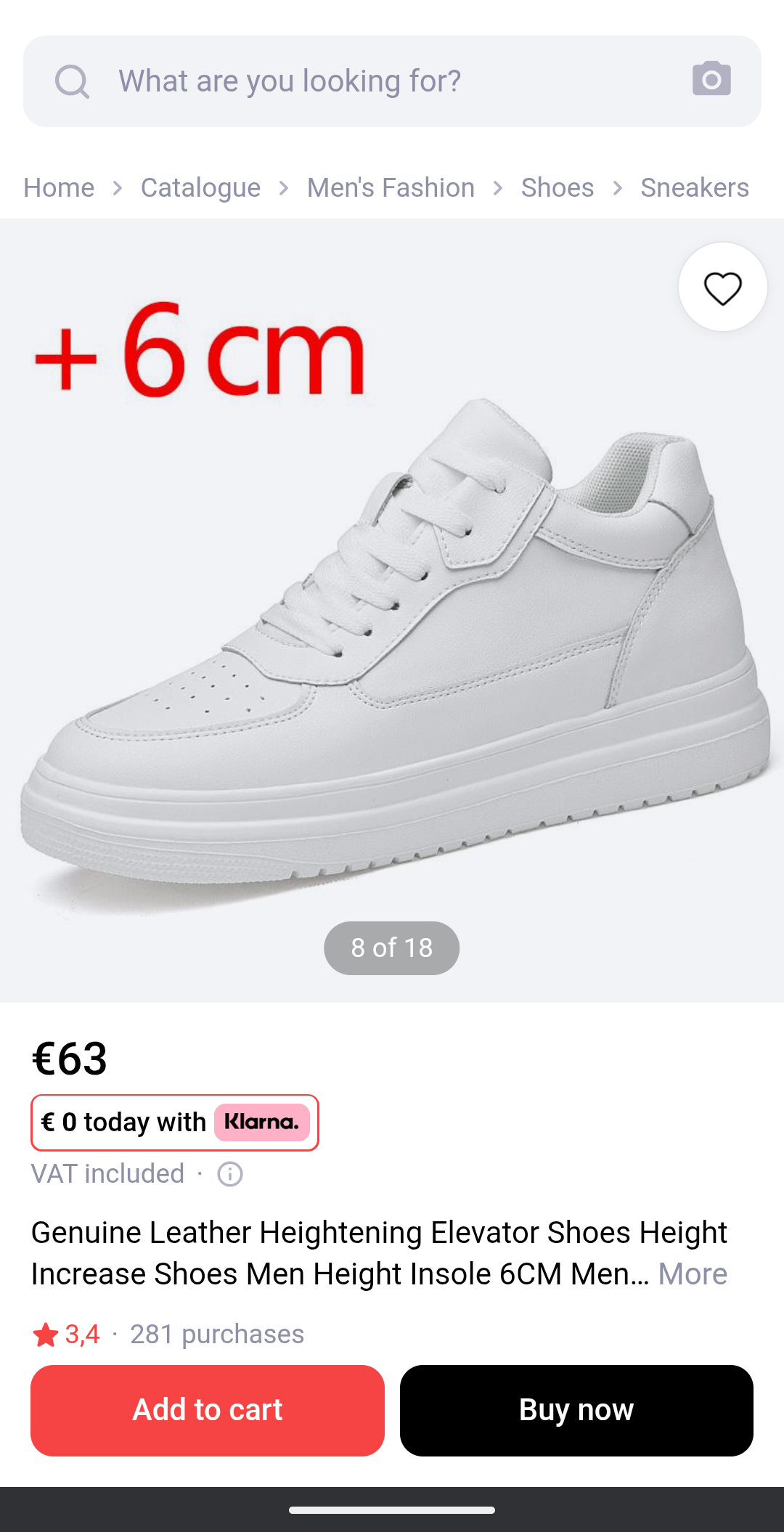This screenshot has height=1532, width=784.
Task: Add to cart
Action: click(208, 1411)
